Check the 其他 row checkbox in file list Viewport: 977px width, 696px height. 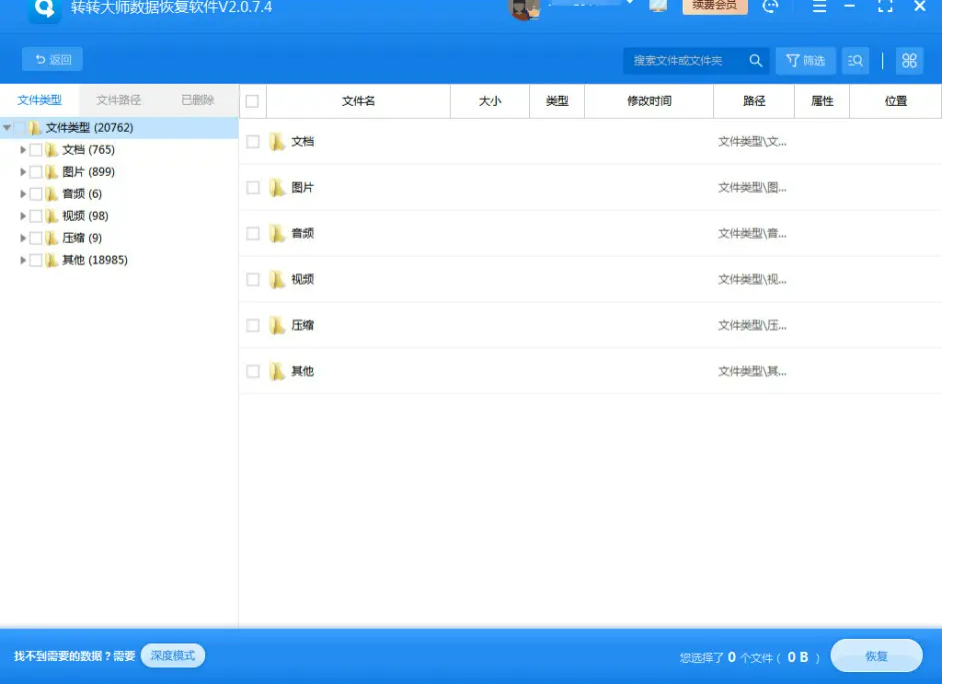253,371
